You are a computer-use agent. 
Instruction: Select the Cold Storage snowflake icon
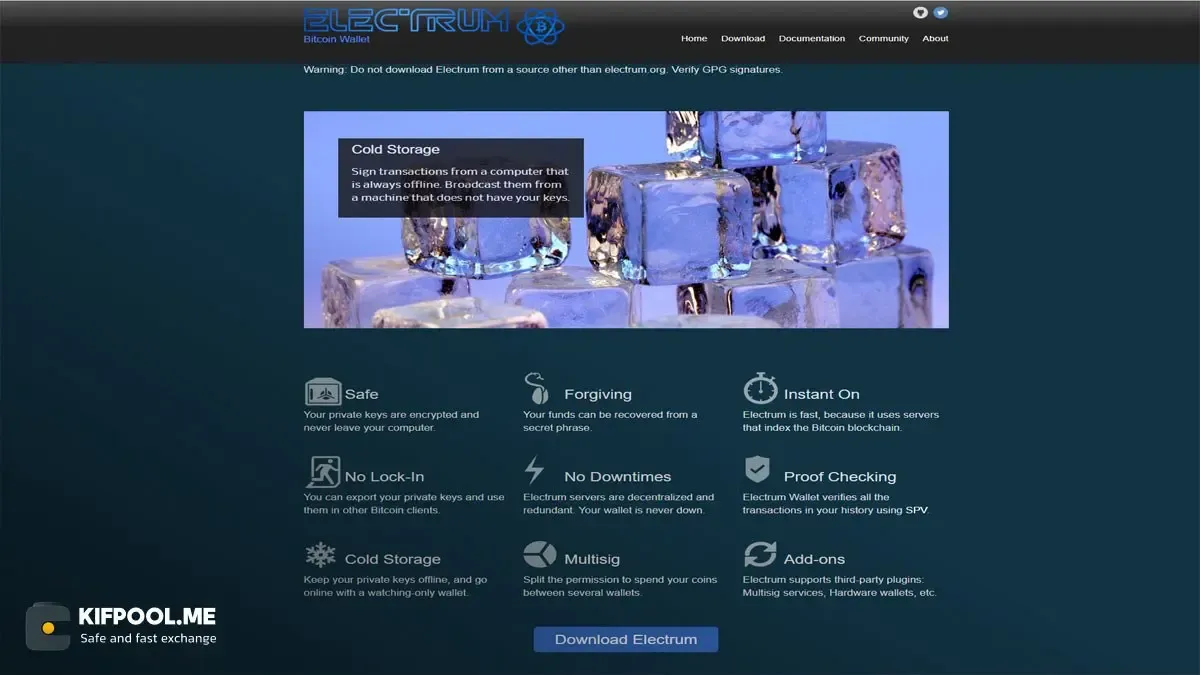(321, 555)
